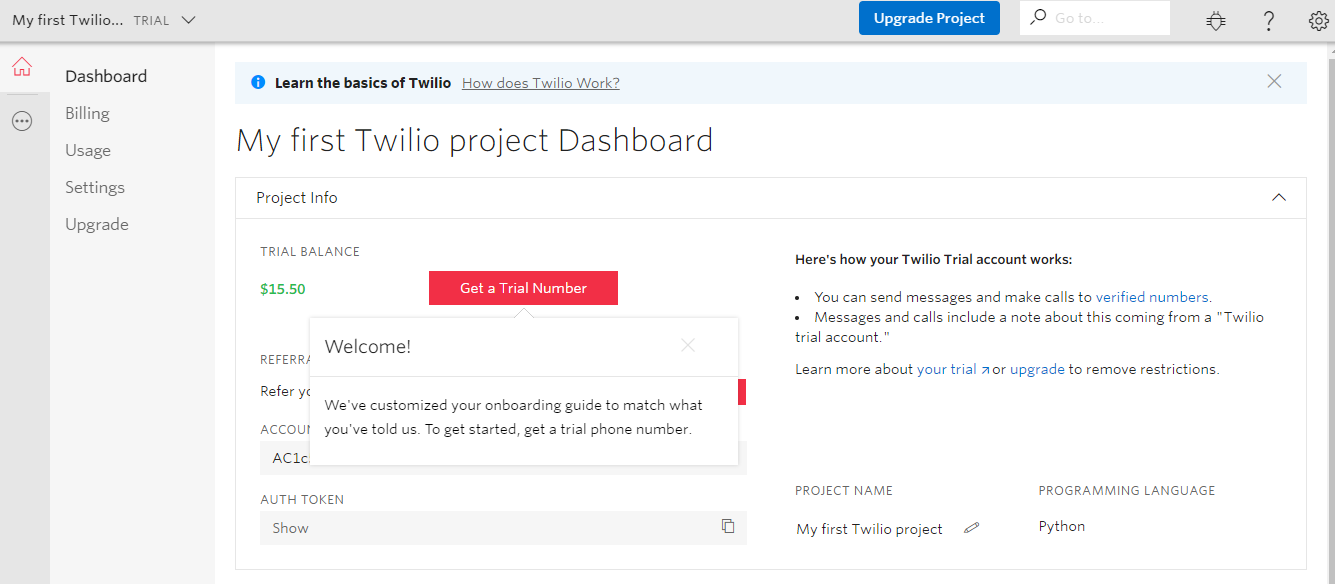Click the My first Twilio project Dashboard heading
Image resolution: width=1335 pixels, height=584 pixels.
[x=475, y=140]
